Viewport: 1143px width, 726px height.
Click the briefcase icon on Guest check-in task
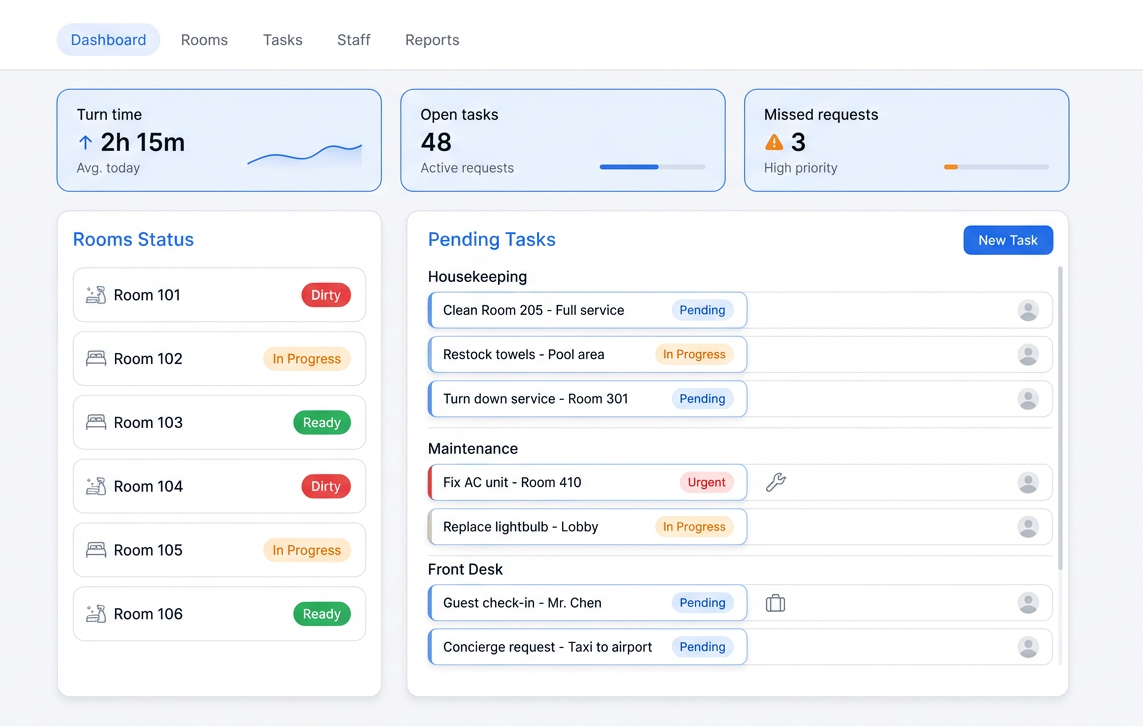(x=775, y=602)
